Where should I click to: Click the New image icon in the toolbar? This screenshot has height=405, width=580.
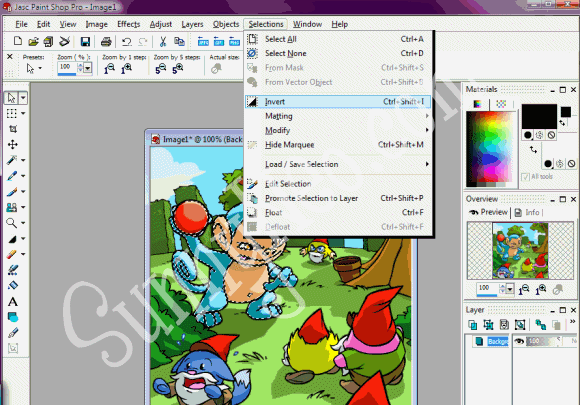17,41
